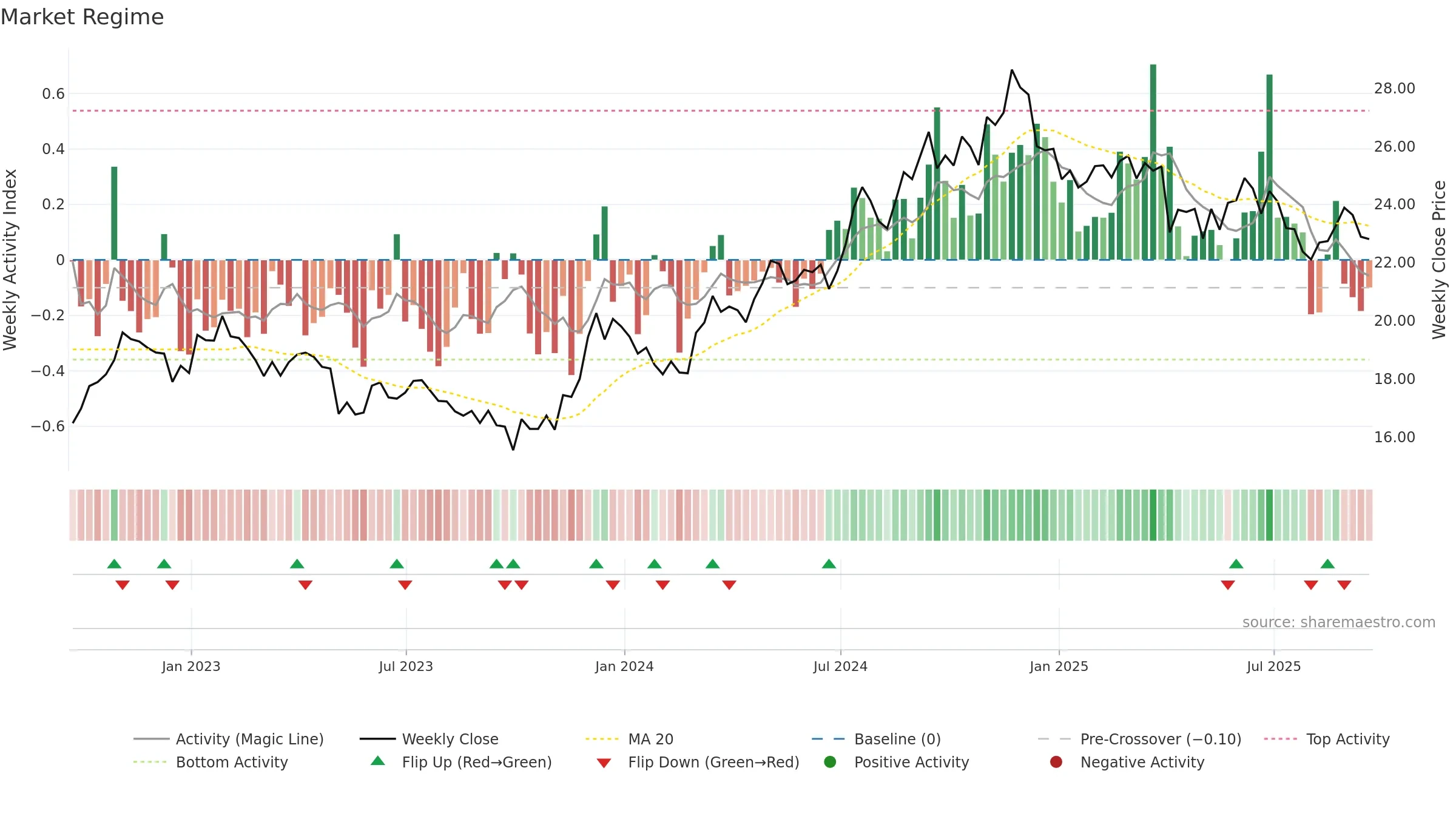1456x819 pixels.
Task: Click the Jan 2025 x-axis label
Action: 1059,666
